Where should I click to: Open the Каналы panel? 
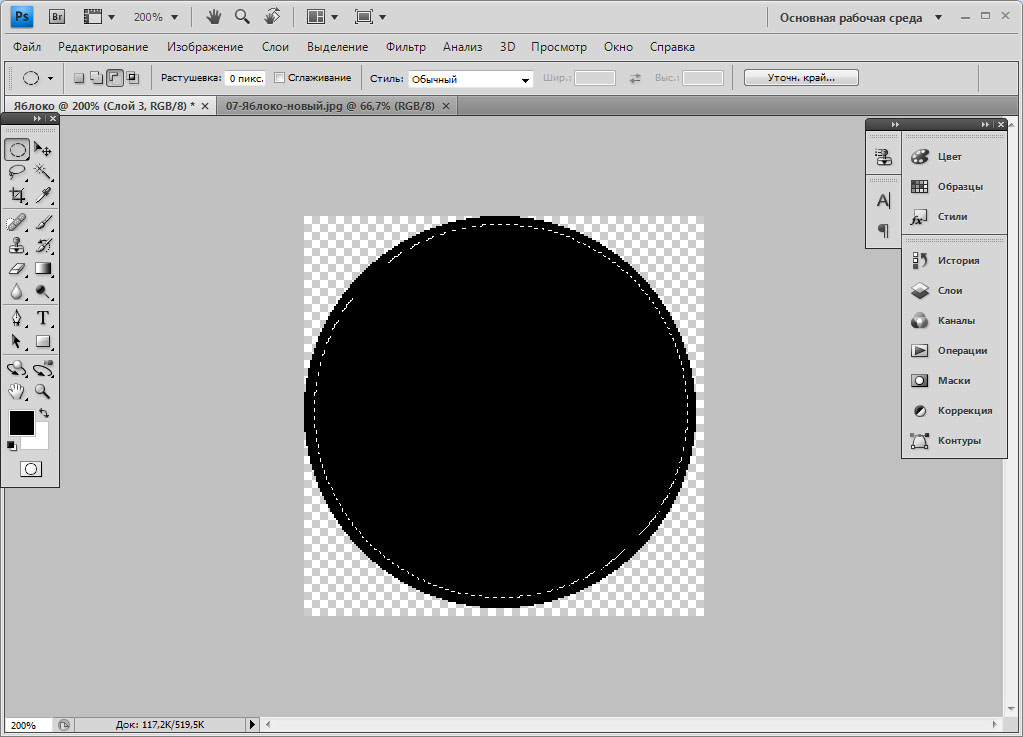[954, 320]
